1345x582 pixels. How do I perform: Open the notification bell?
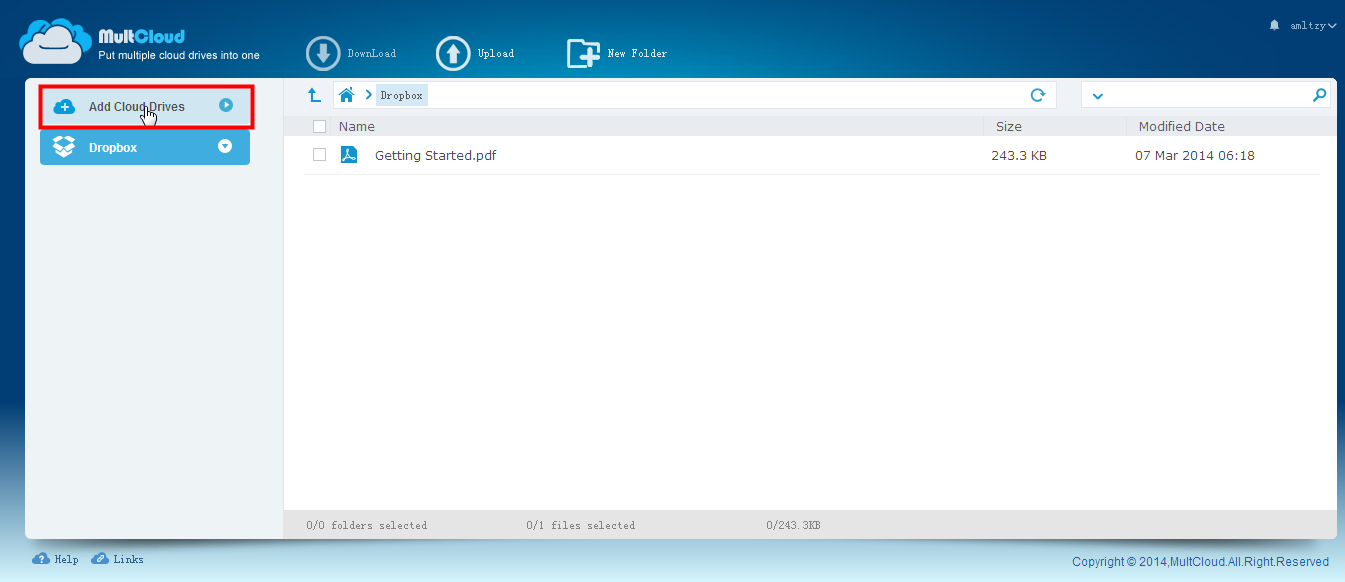click(1274, 25)
